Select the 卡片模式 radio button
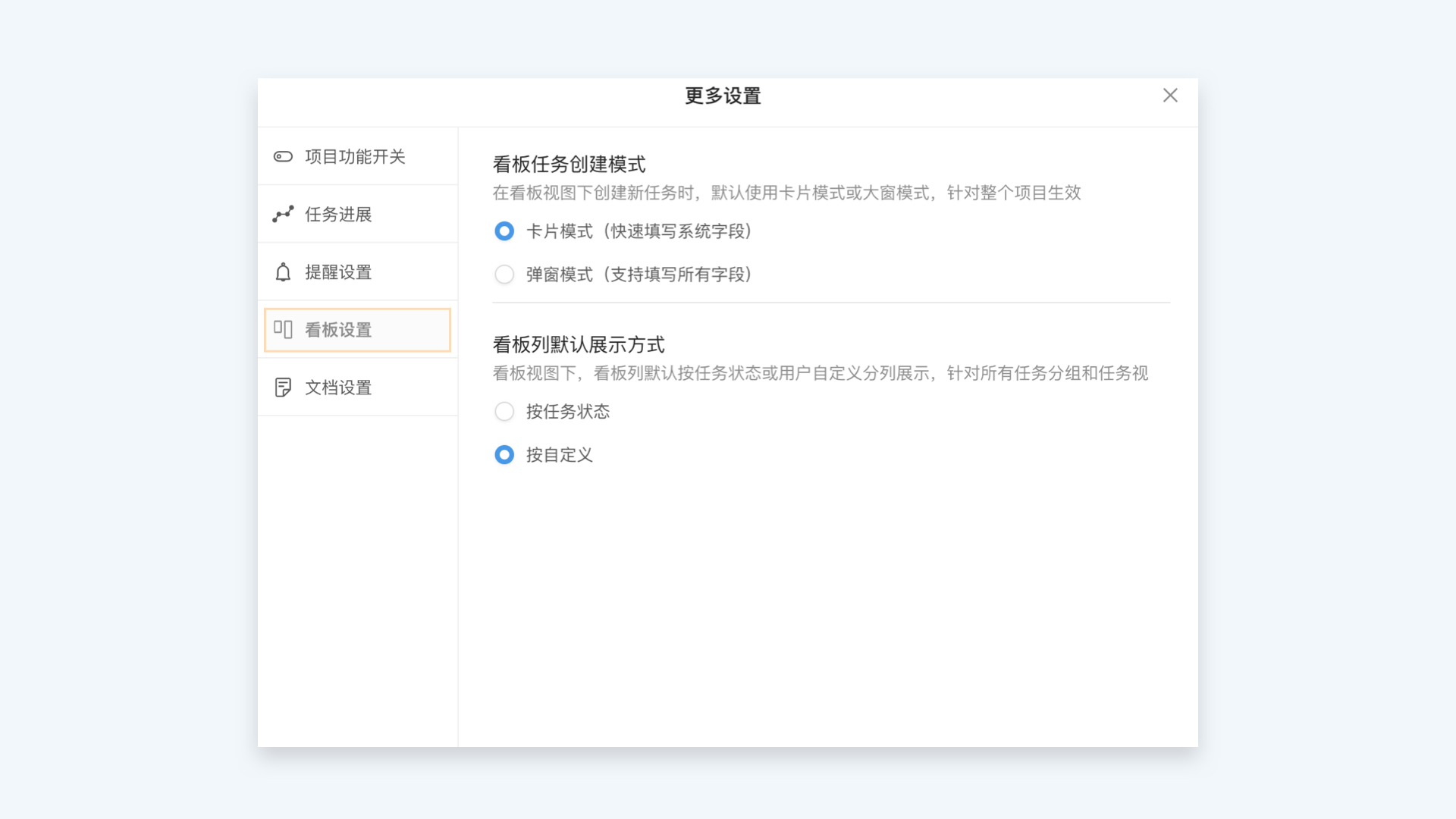Image resolution: width=1456 pixels, height=819 pixels. click(x=504, y=231)
